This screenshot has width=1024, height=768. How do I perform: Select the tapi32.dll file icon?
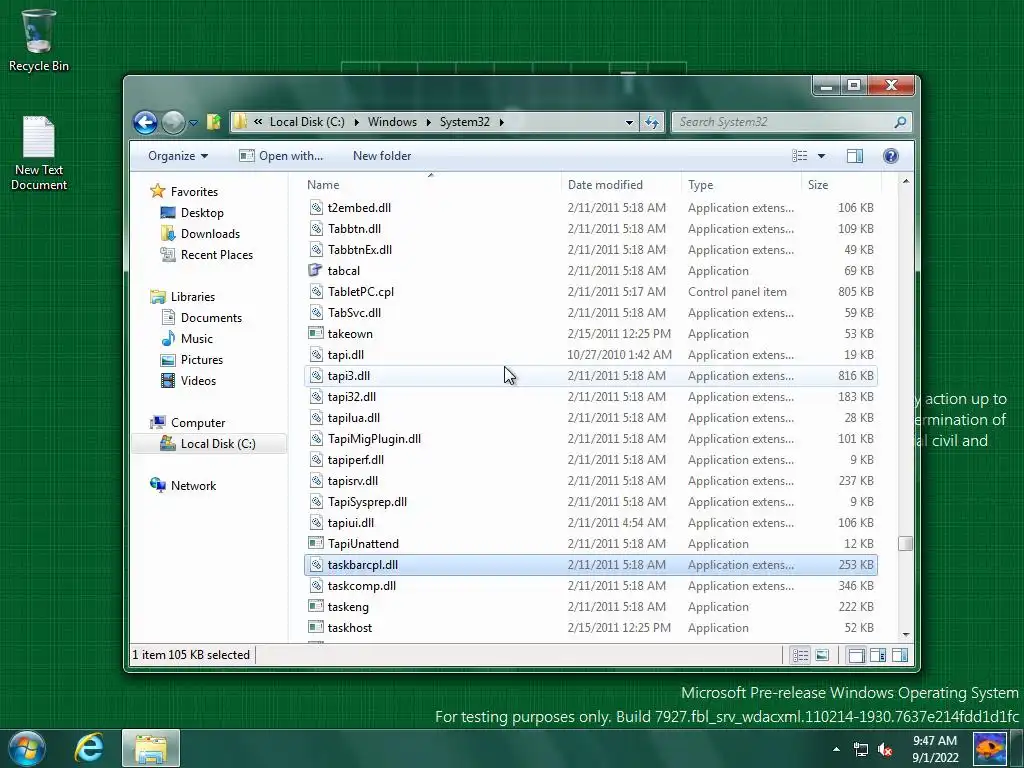click(316, 396)
